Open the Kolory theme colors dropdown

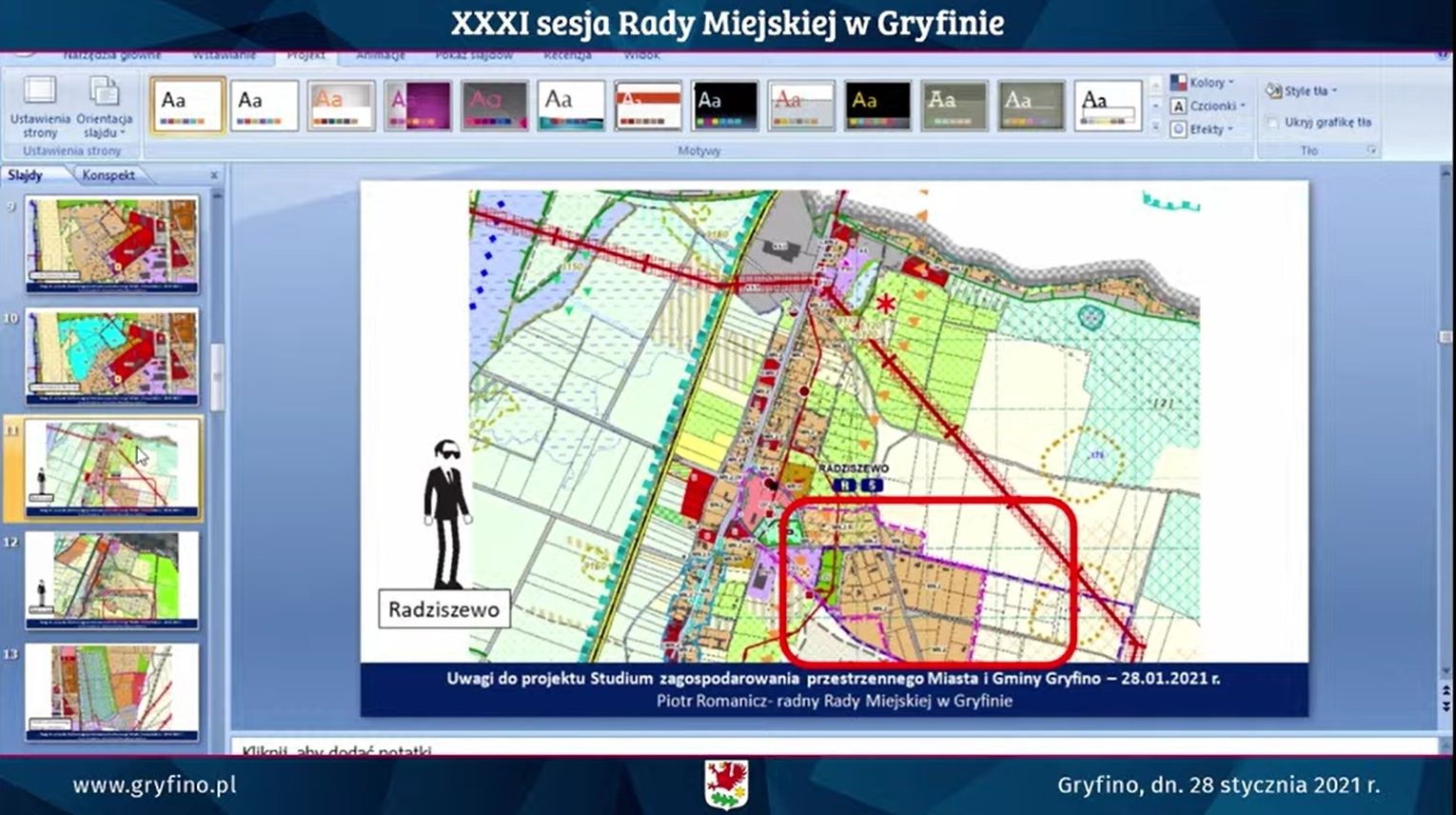coord(1204,83)
